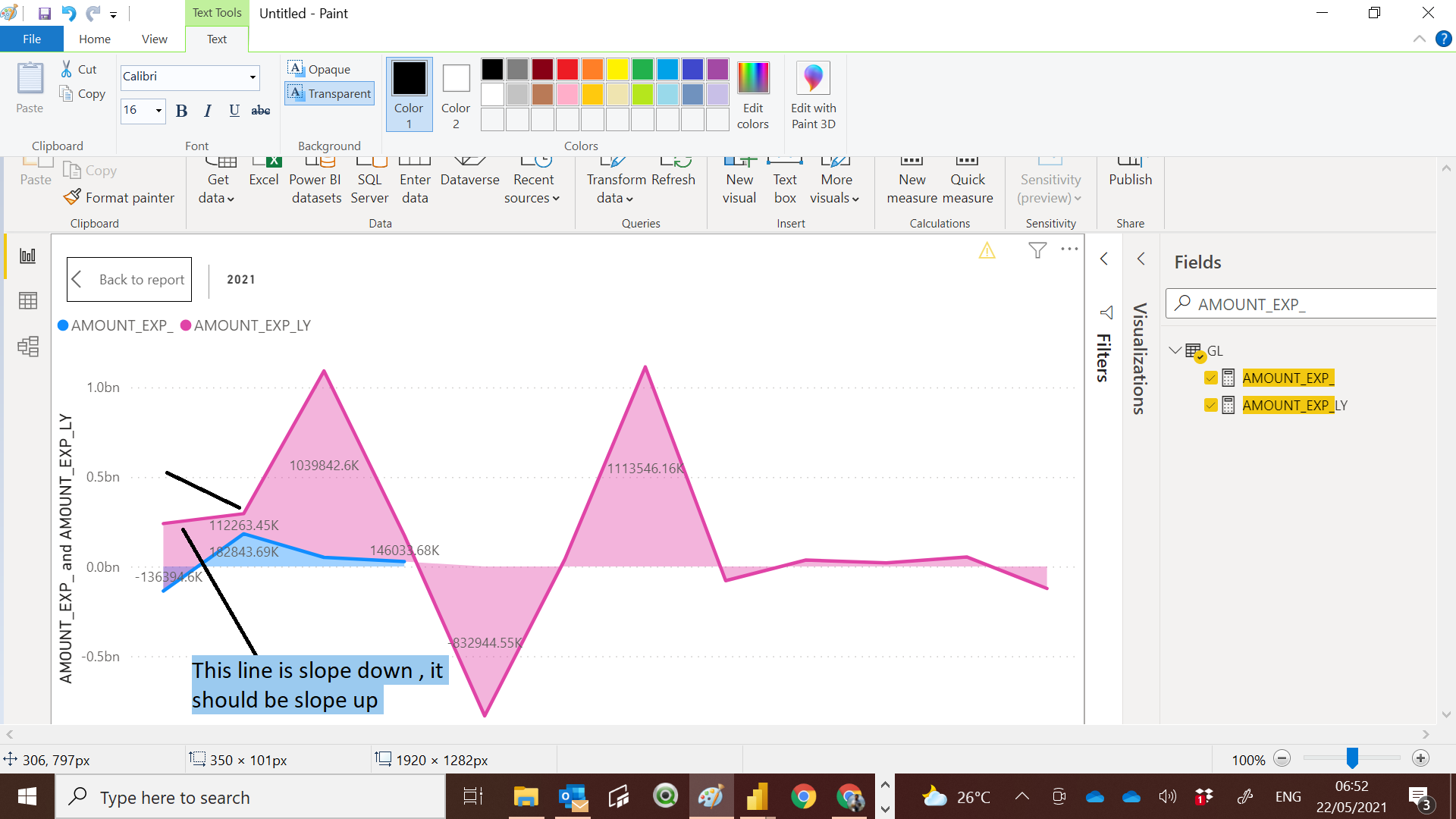Click Format painter in Power BI
Image resolution: width=1456 pixels, height=819 pixels.
tap(119, 197)
